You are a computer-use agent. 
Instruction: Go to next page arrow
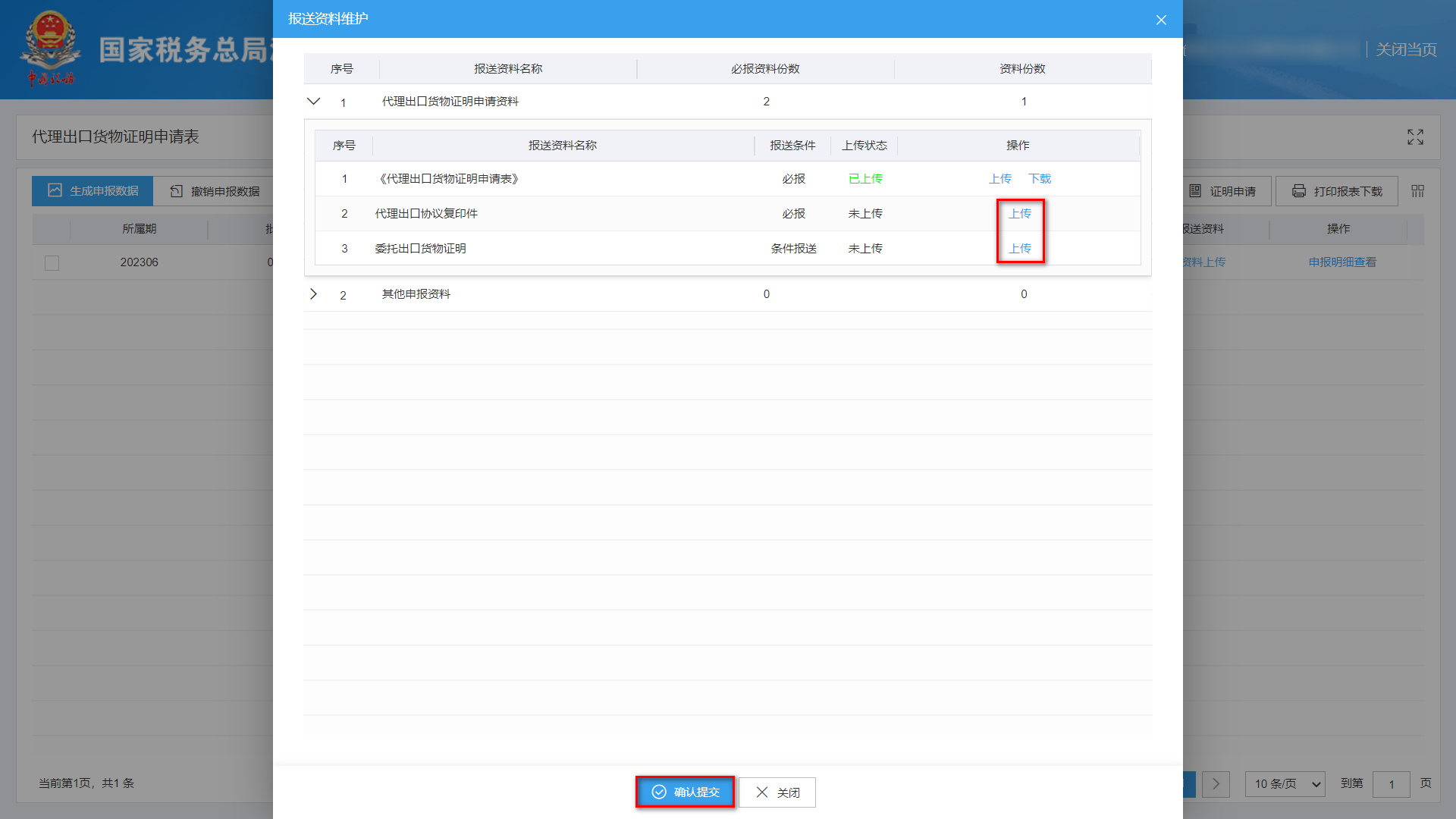click(x=1216, y=783)
